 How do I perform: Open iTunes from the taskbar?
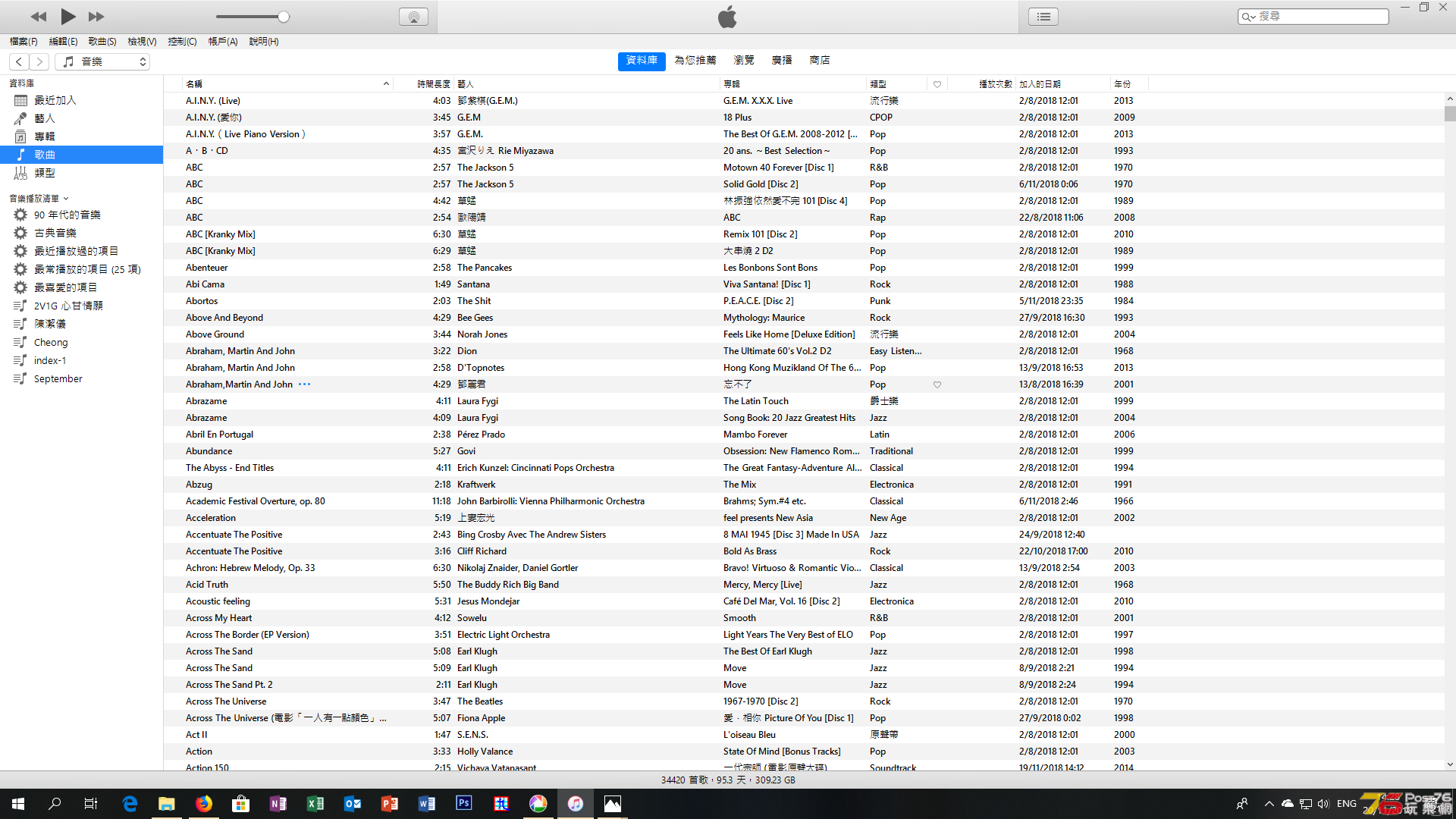click(x=576, y=804)
